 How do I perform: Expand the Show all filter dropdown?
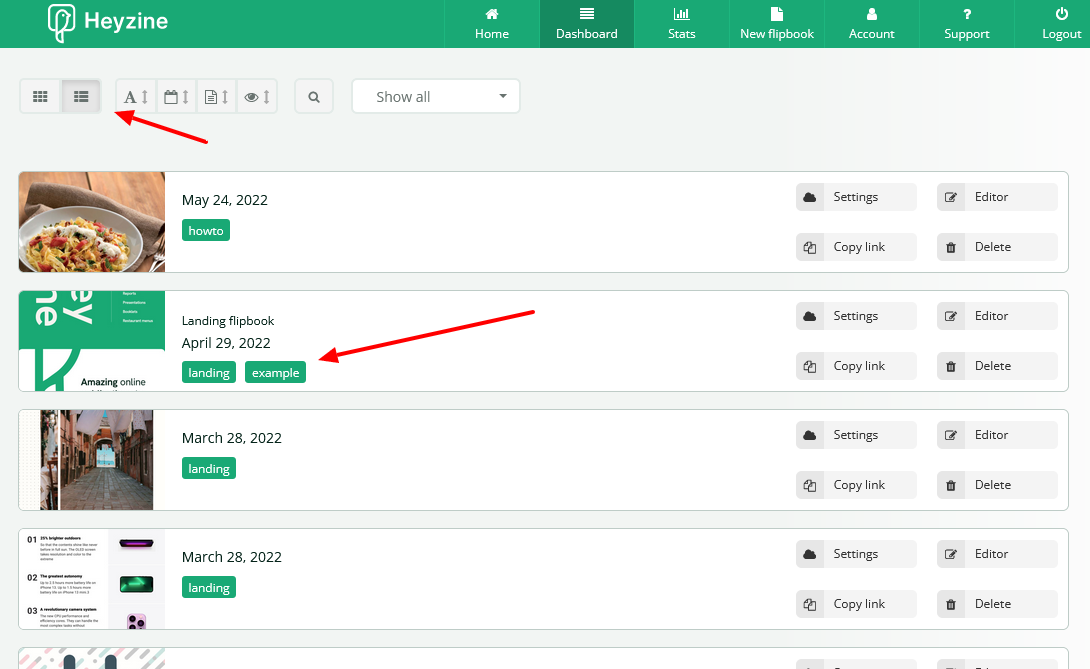(x=436, y=97)
